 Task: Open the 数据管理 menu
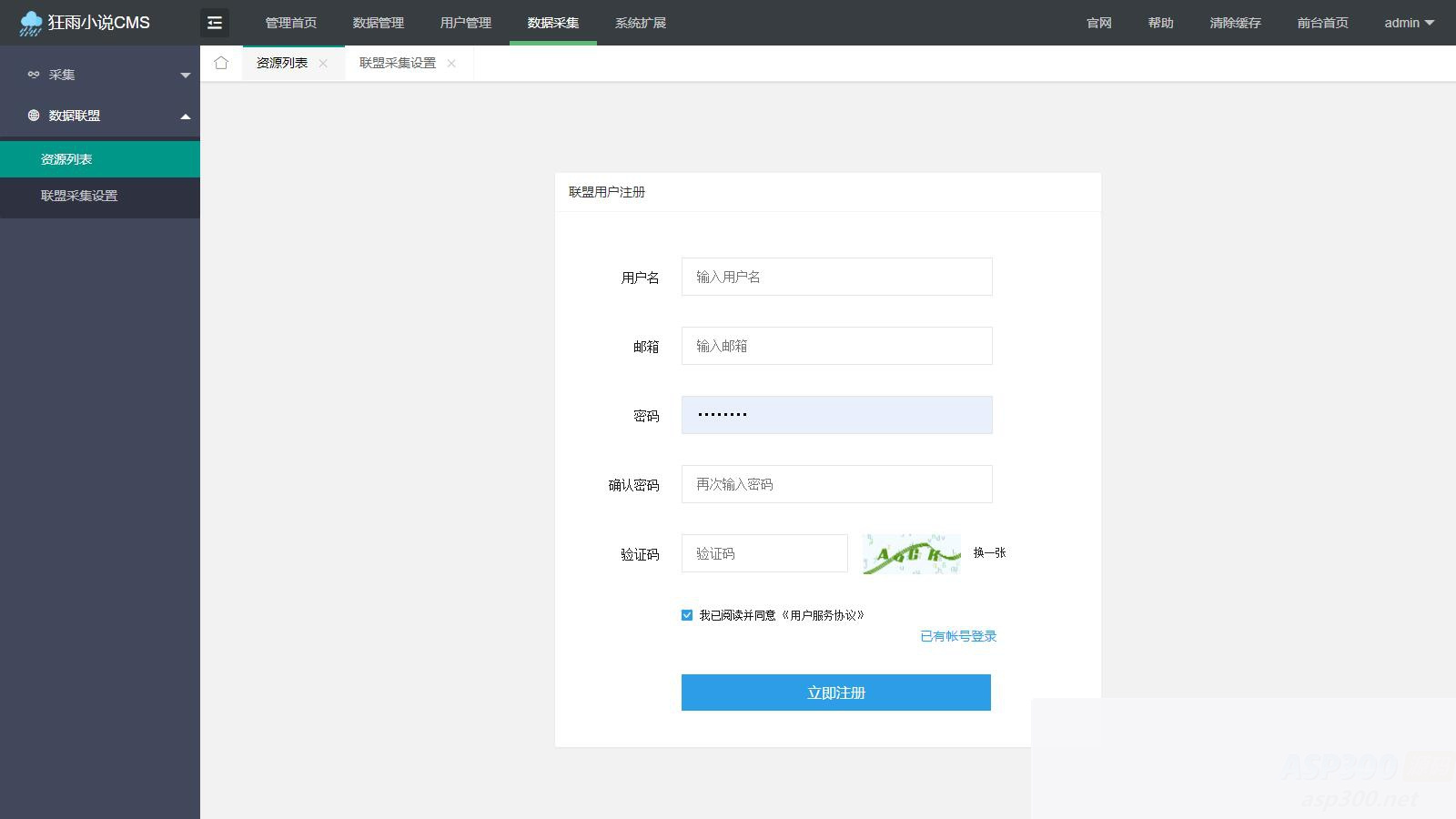click(x=378, y=23)
